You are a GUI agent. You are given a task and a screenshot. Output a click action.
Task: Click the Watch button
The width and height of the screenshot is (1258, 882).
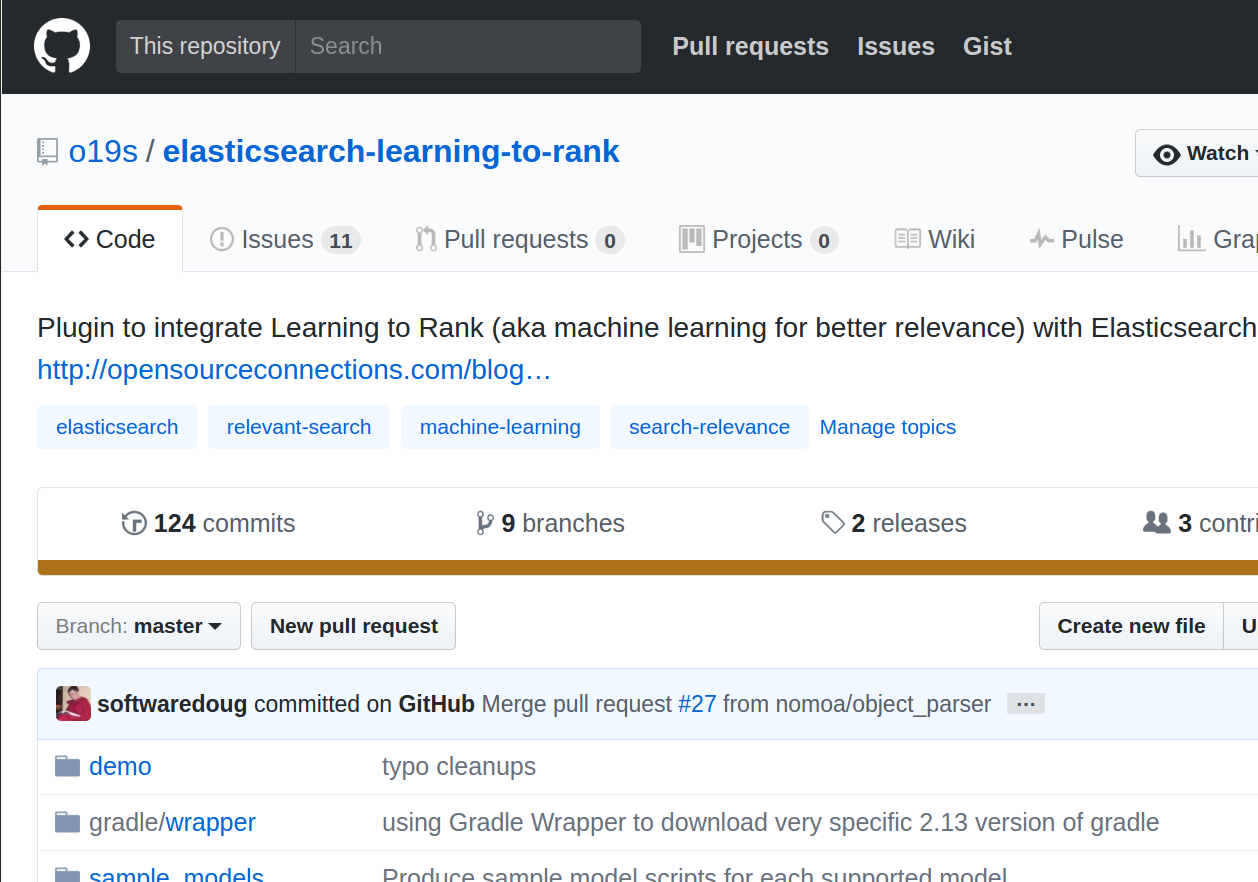(x=1197, y=153)
